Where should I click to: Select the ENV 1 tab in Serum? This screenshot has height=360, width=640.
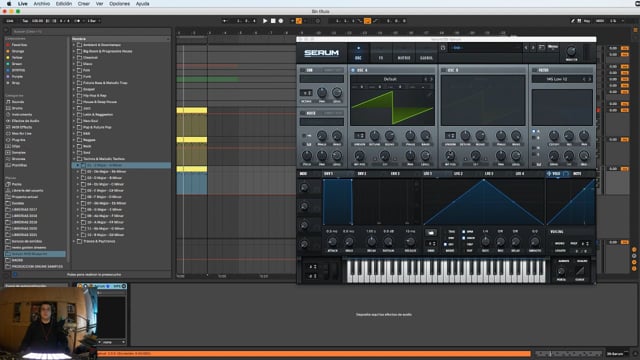(329, 174)
